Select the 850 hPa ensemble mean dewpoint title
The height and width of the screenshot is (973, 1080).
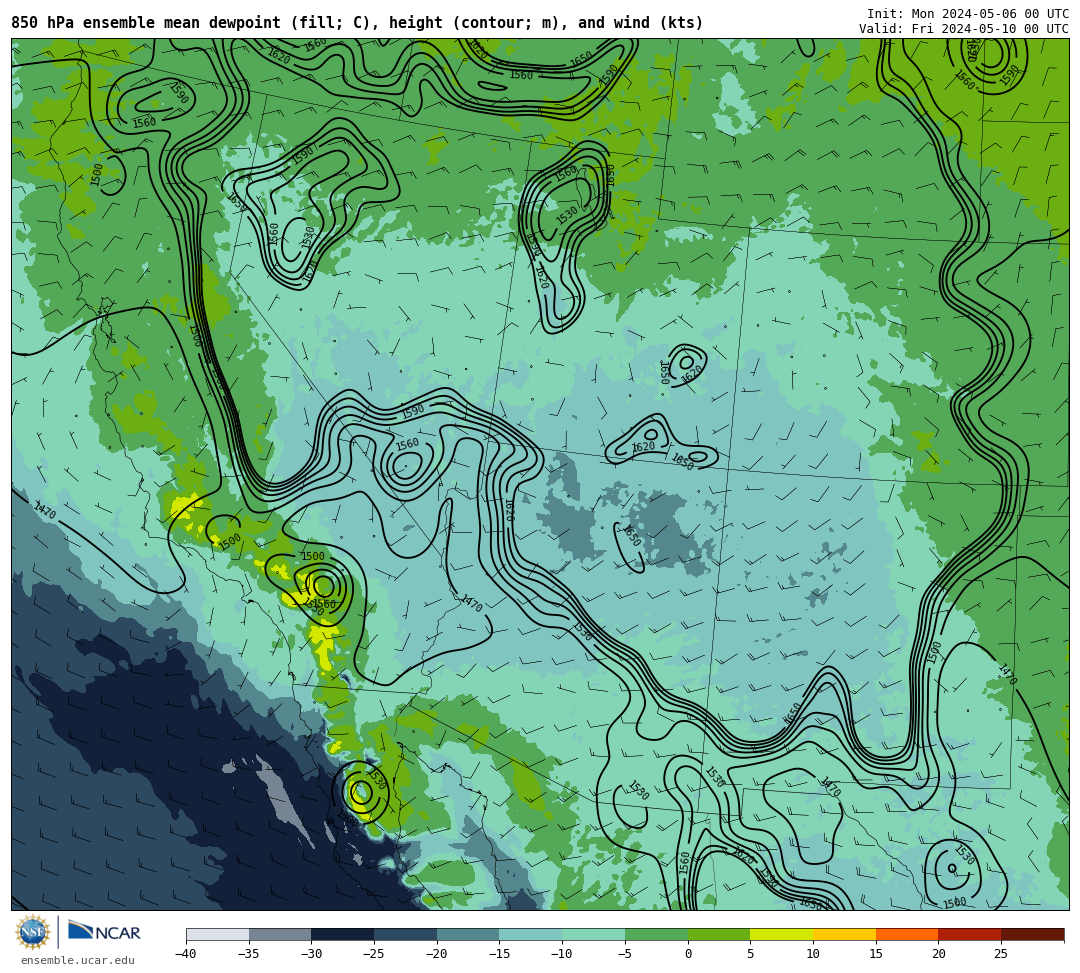(357, 23)
